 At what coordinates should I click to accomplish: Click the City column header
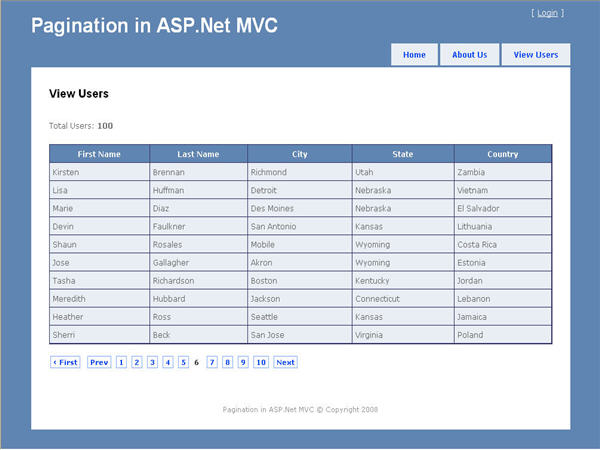pyautogui.click(x=300, y=154)
